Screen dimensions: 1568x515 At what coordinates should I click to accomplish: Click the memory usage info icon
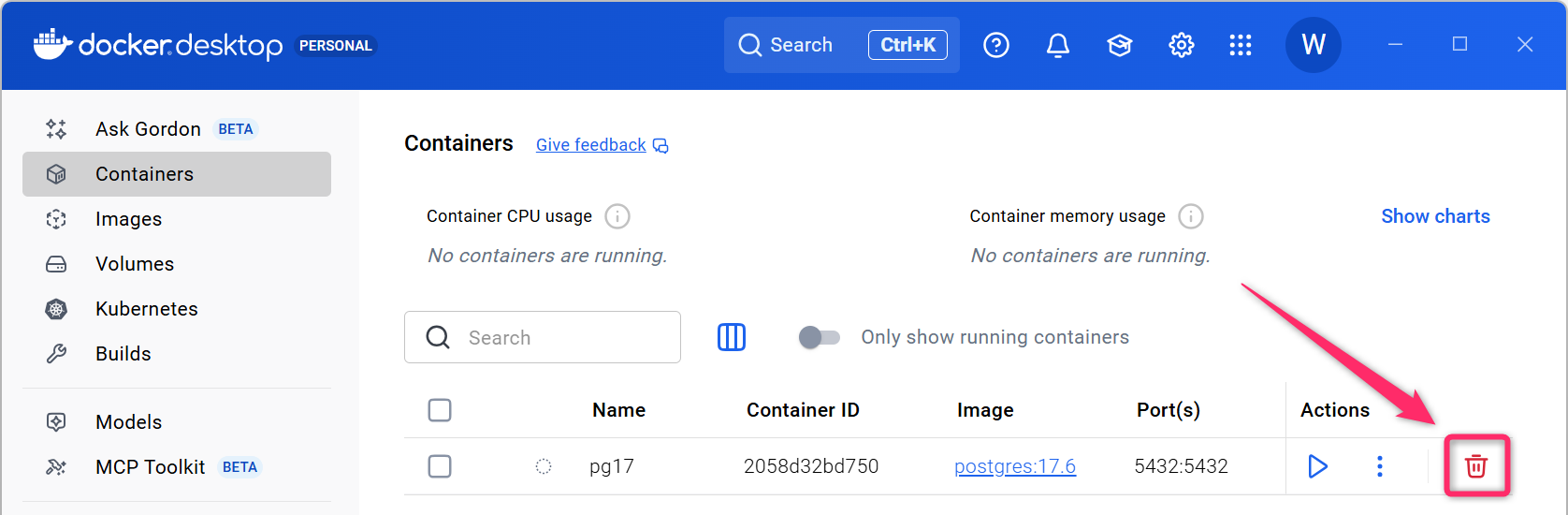(x=1190, y=216)
